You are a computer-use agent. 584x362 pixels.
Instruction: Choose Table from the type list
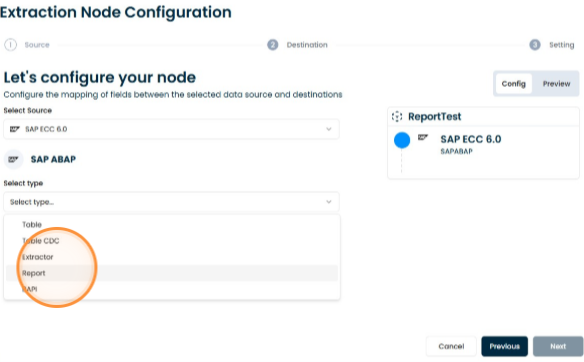172,225
